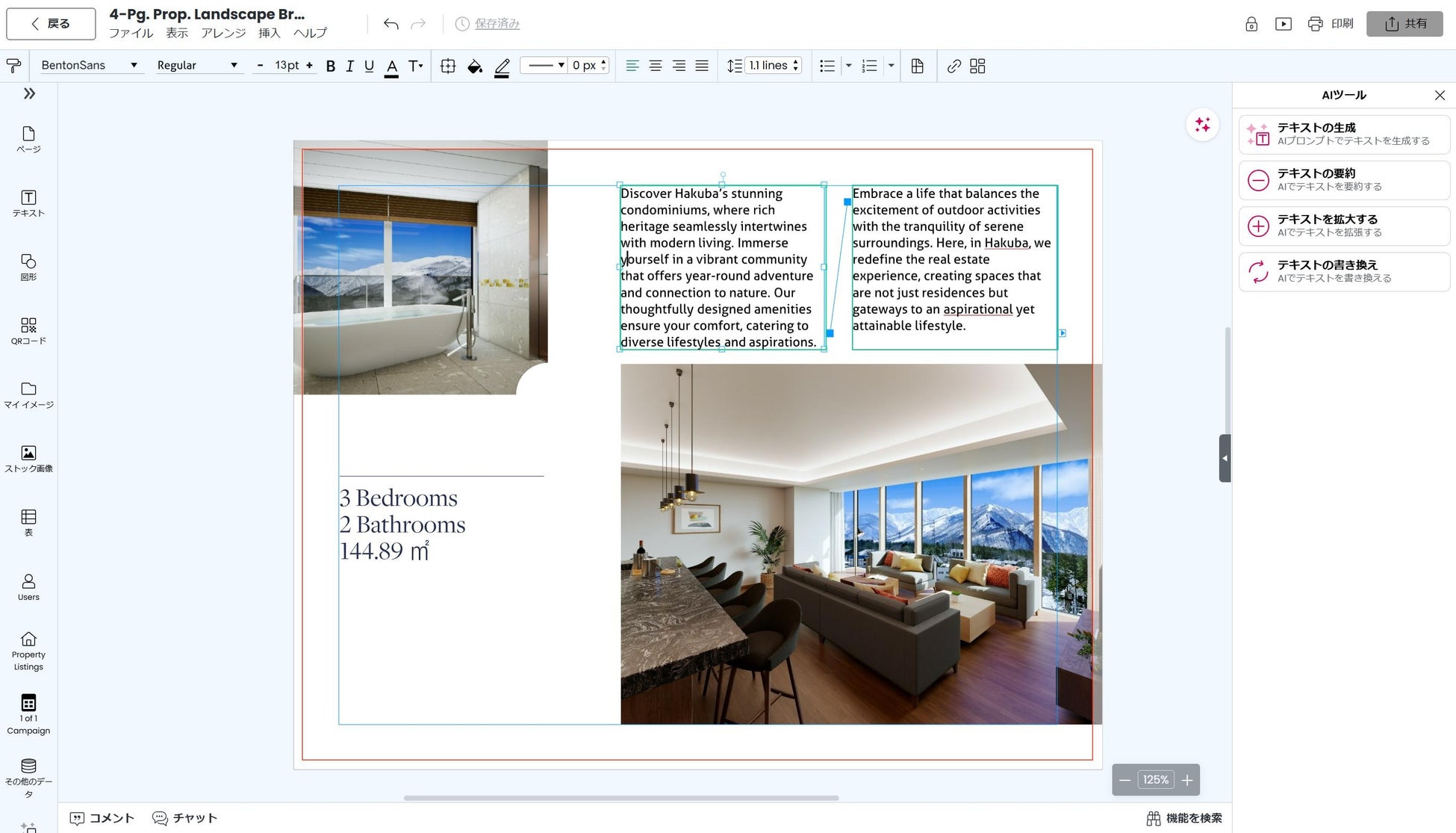The image size is (1456, 833).
Task: Open the table tool in sidebar
Action: pos(28,521)
